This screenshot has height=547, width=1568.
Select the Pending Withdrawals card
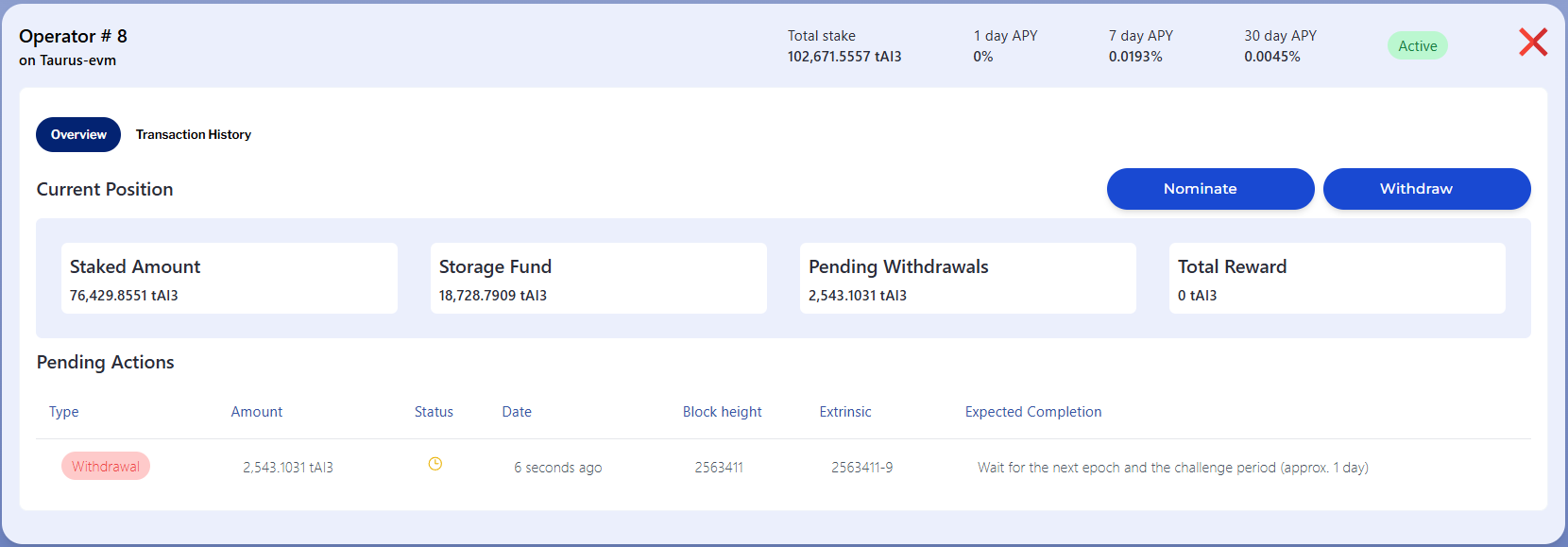pyautogui.click(x=968, y=279)
